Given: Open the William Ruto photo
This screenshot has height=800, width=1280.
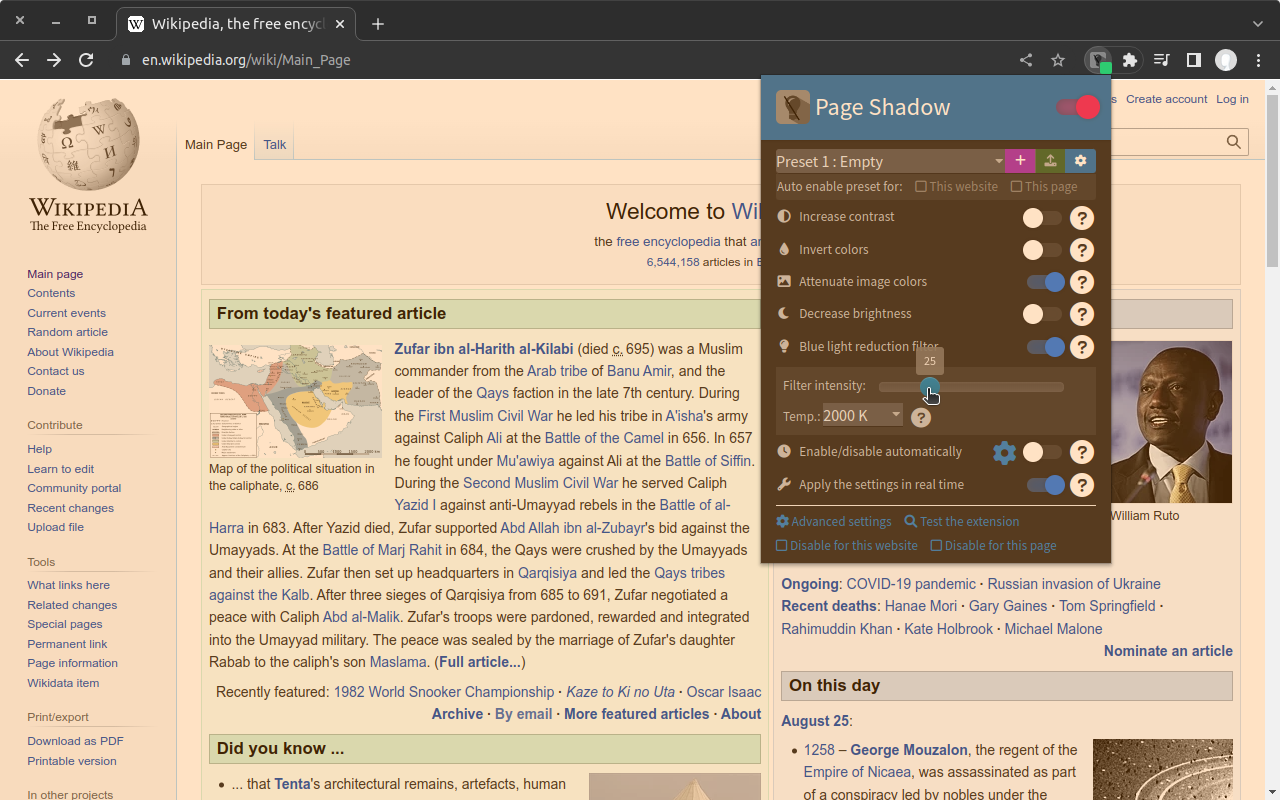Looking at the screenshot, I should (1171, 421).
